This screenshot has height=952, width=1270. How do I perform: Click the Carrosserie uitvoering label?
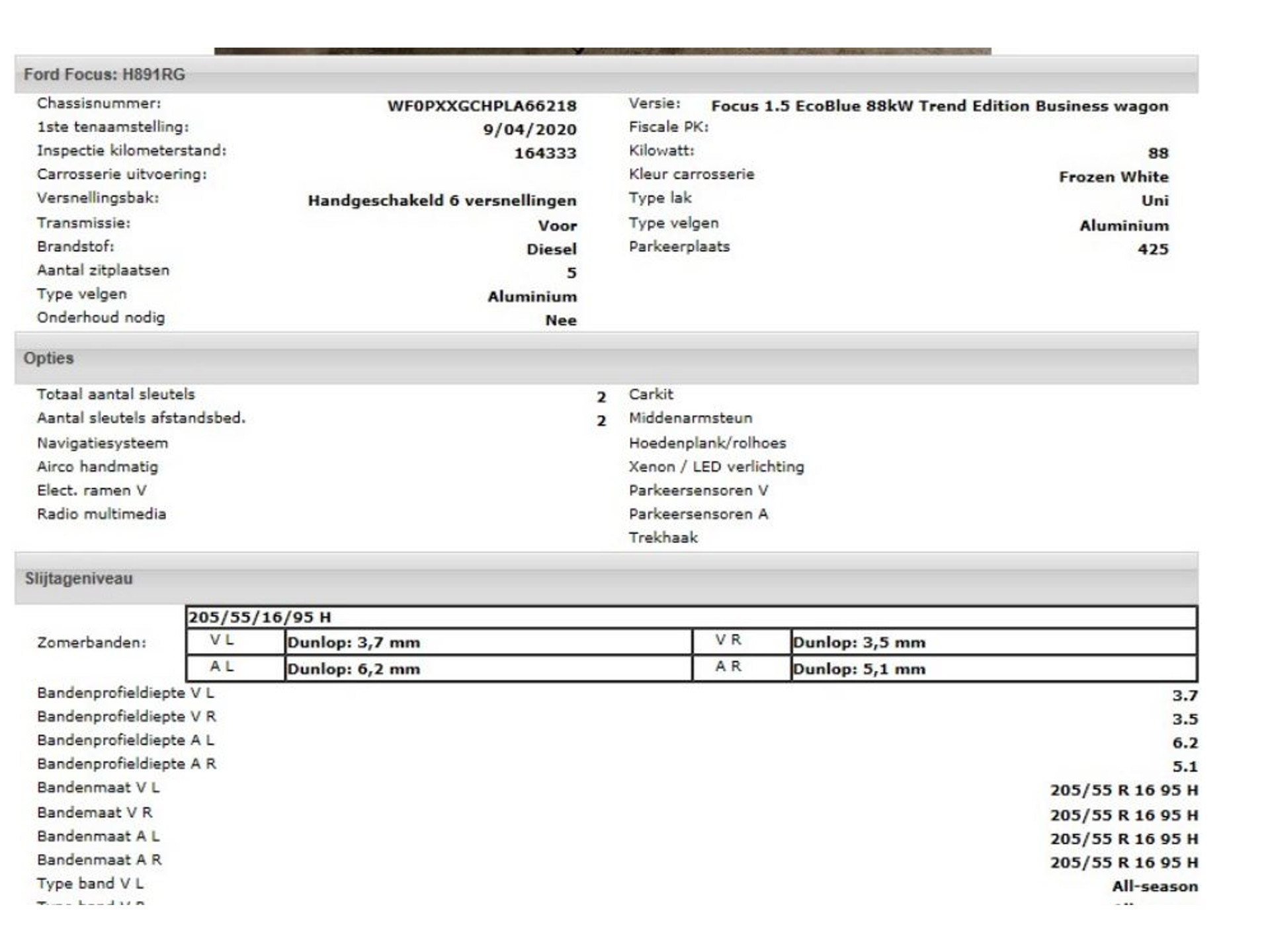tap(122, 175)
